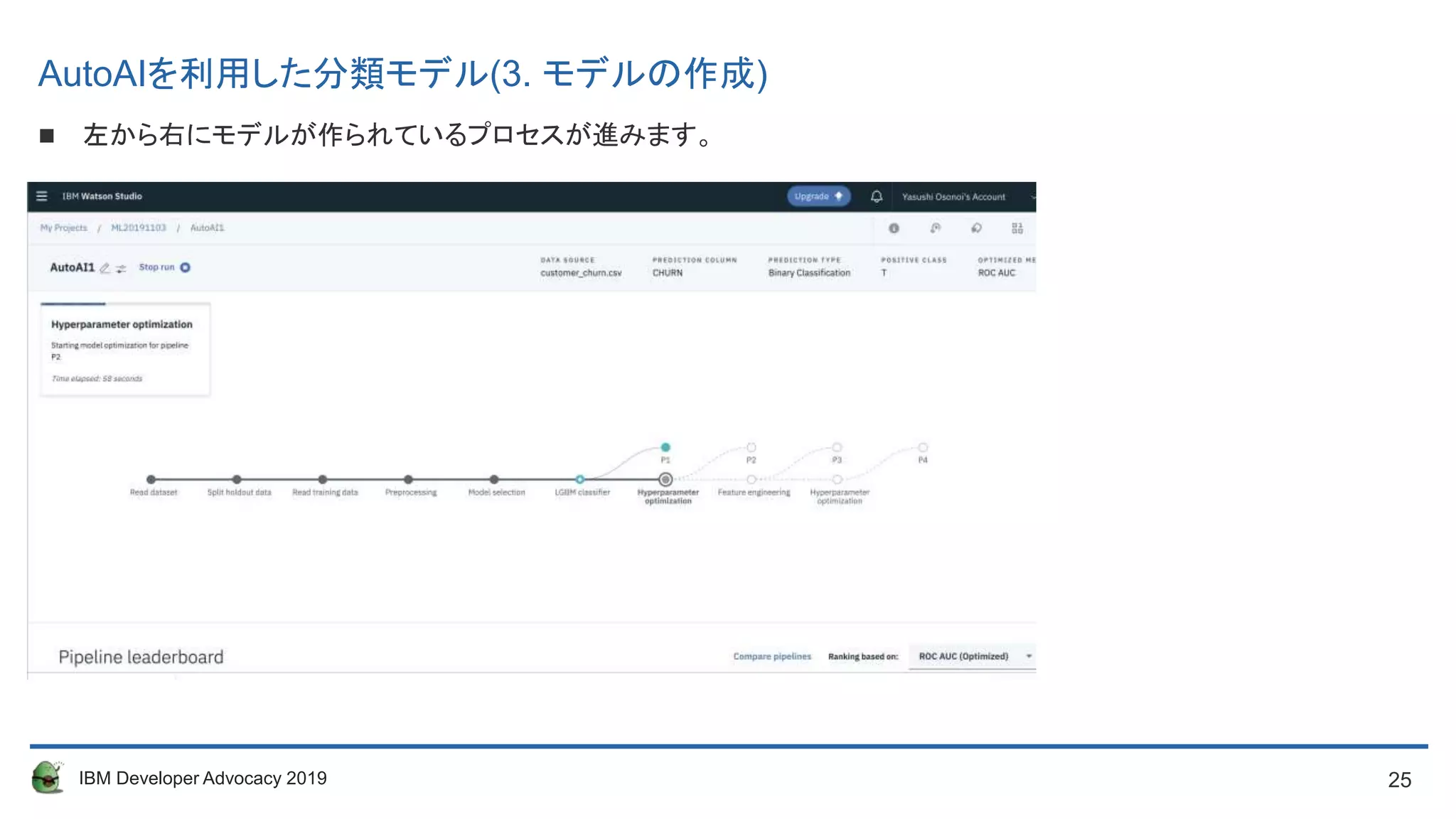The image size is (1456, 819).
Task: Click Compare pipelines link
Action: point(772,656)
